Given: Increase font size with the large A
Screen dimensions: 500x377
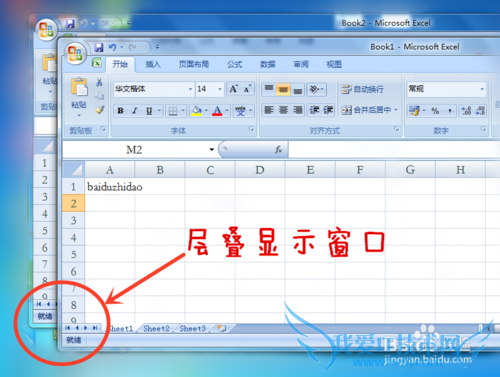Looking at the screenshot, I should 233,89.
